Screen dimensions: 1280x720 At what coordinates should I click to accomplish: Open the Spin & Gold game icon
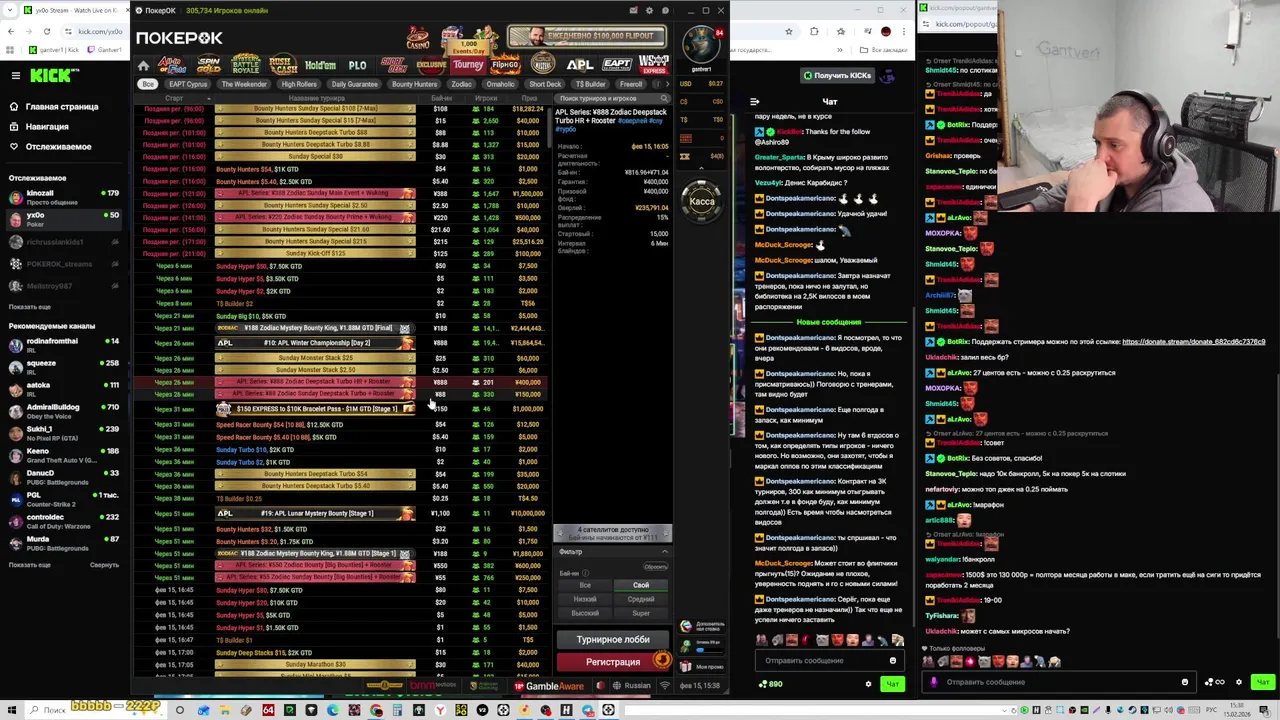[208, 65]
